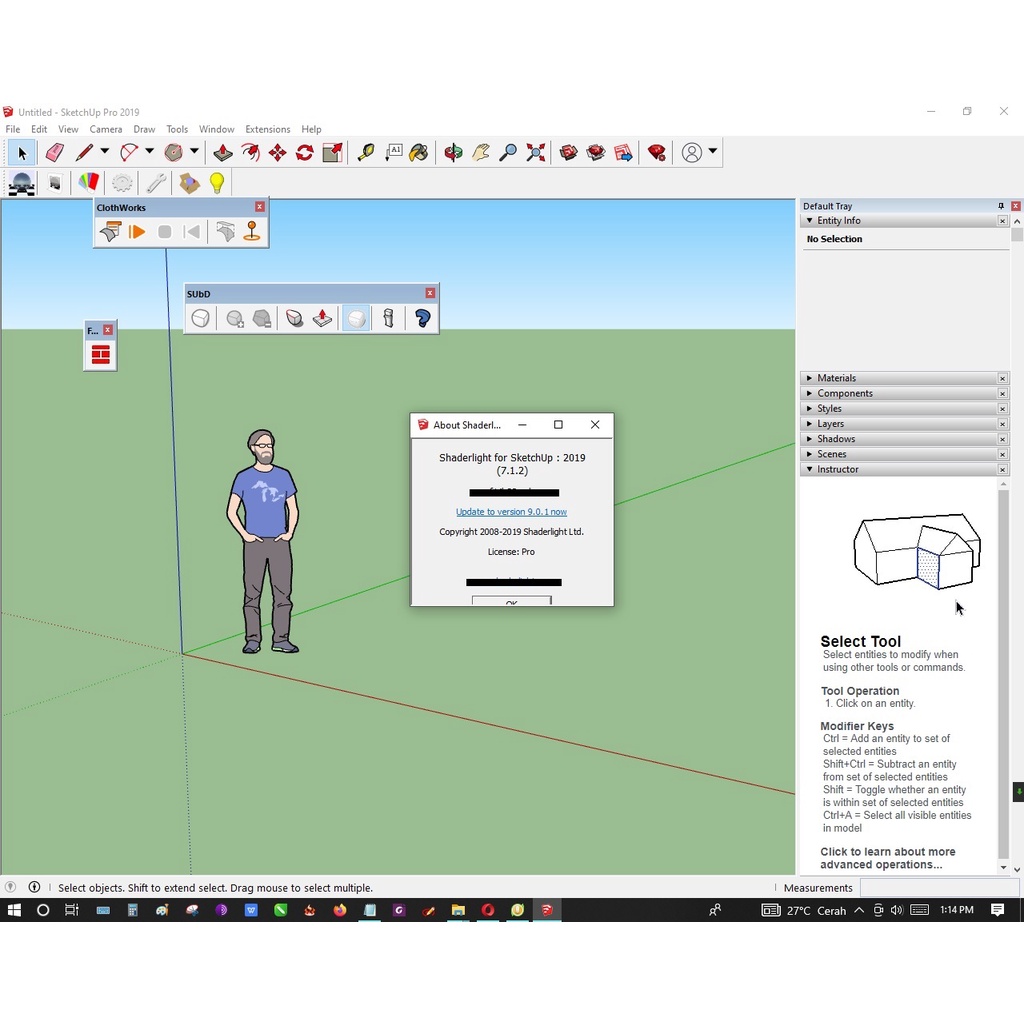
Task: Open the Camera menu
Action: [106, 129]
